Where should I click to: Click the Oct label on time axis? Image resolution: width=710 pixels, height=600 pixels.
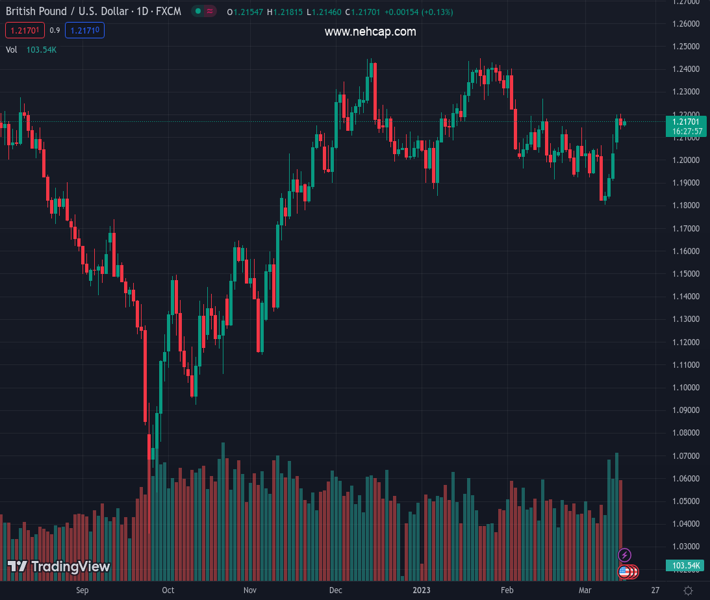(168, 591)
